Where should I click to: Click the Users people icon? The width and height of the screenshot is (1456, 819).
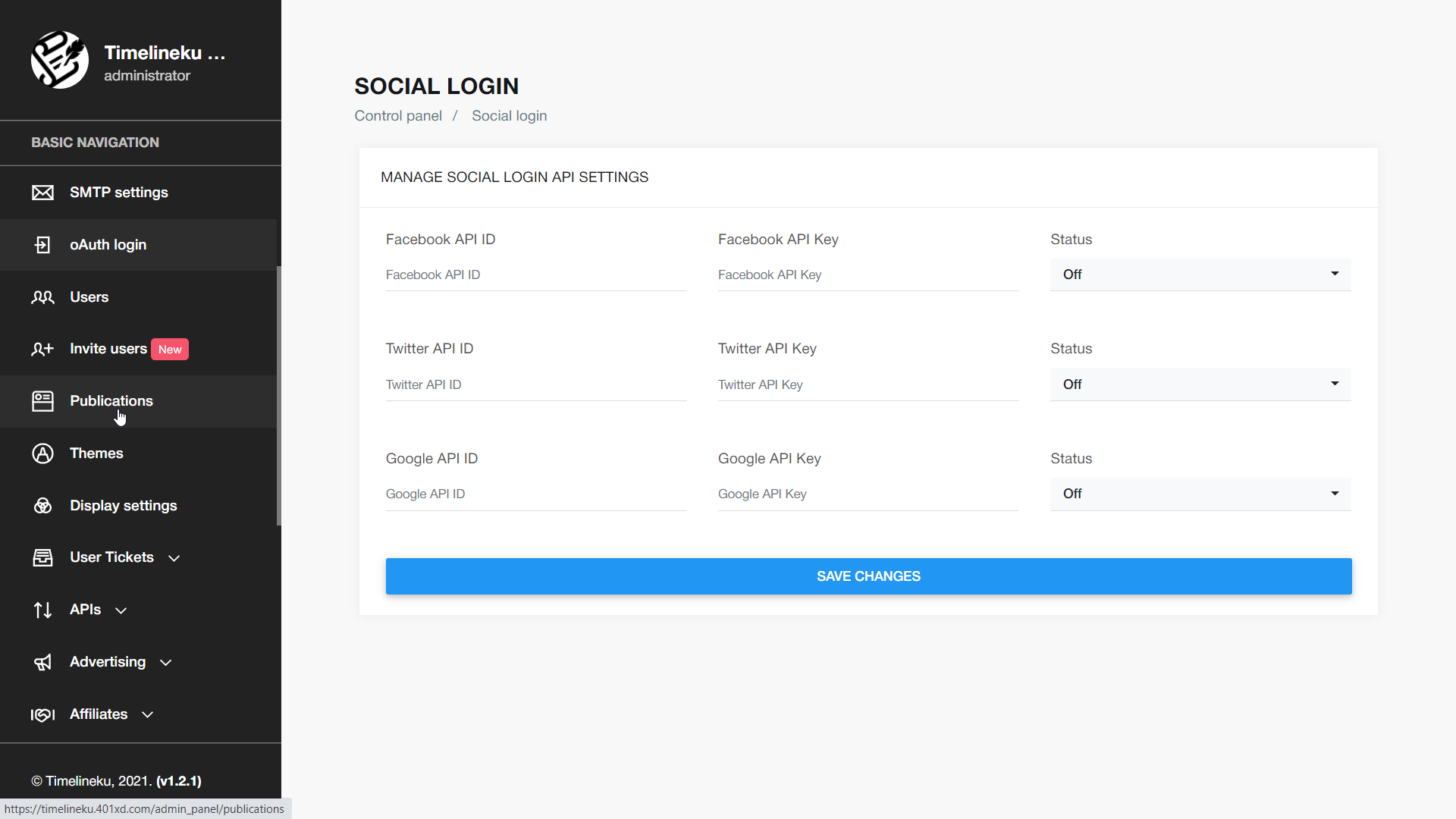pos(42,297)
